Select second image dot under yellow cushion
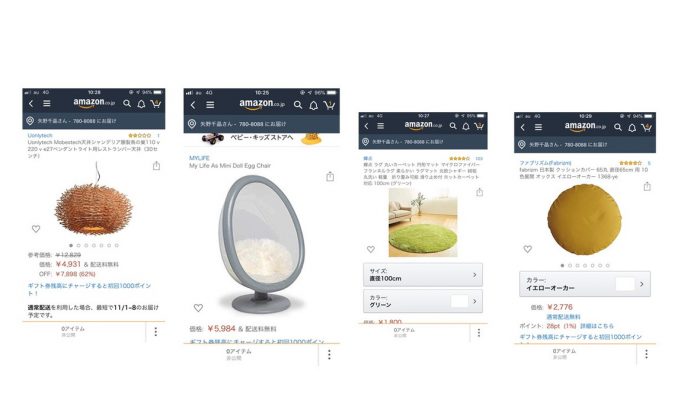The width and height of the screenshot is (700, 400). pyautogui.click(x=570, y=266)
